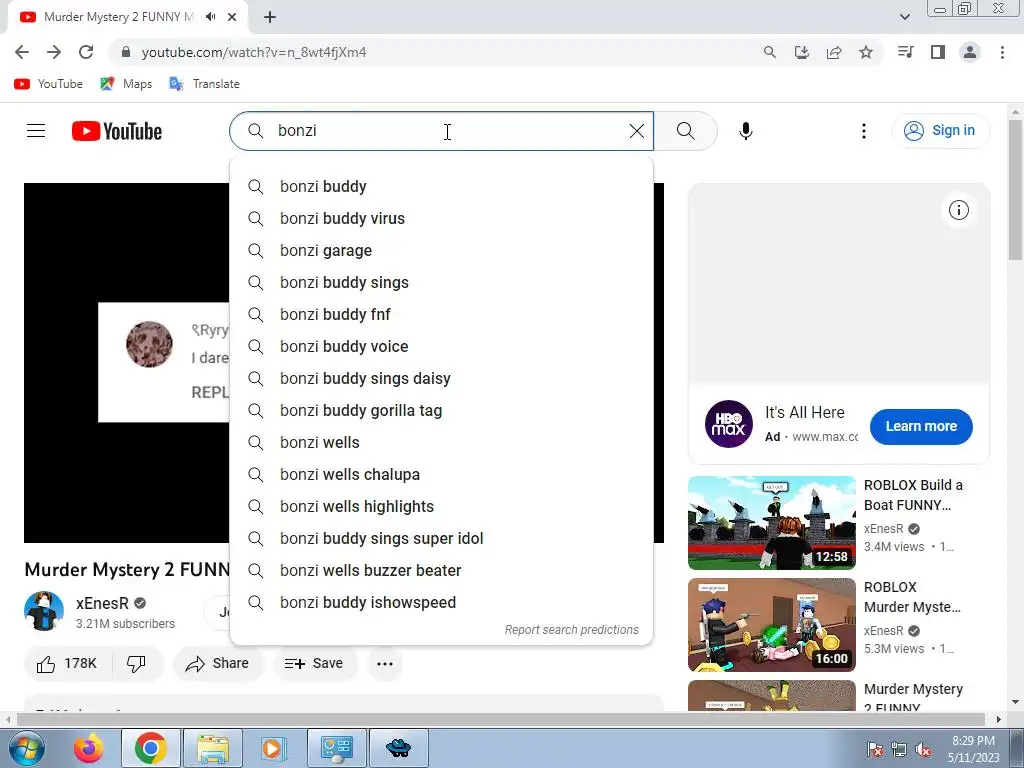Screen dimensions: 1024x768
Task: Choose bonzi buddy gorilla tag suggestion
Action: [x=441, y=411]
